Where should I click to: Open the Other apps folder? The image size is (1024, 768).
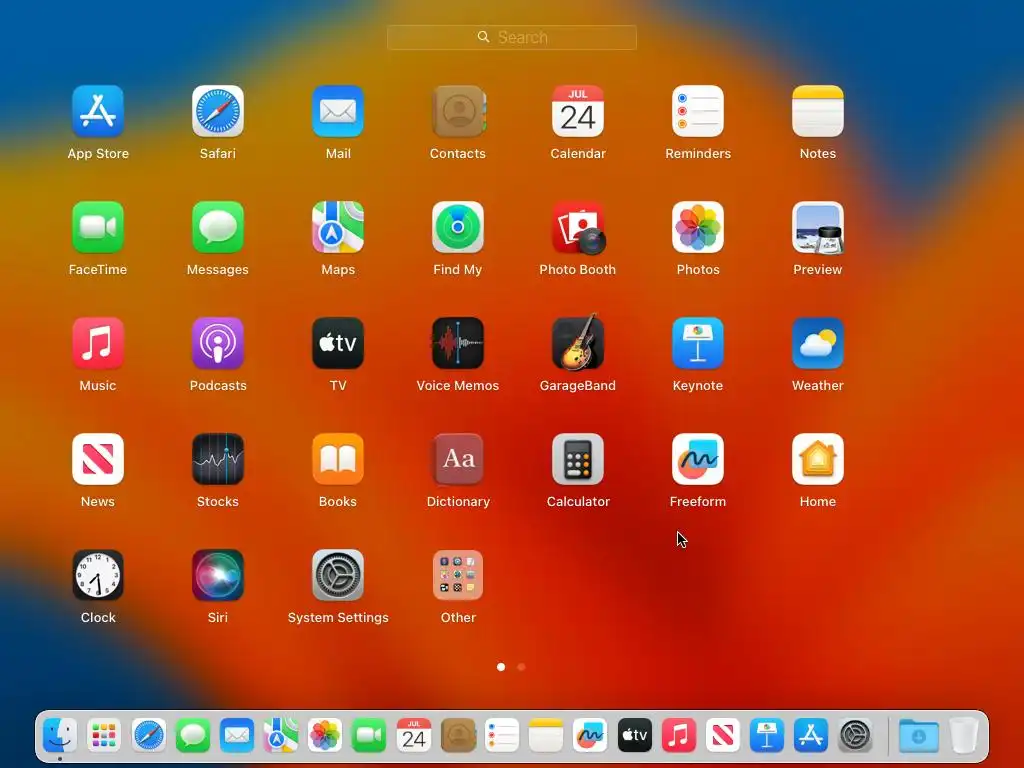pos(458,575)
